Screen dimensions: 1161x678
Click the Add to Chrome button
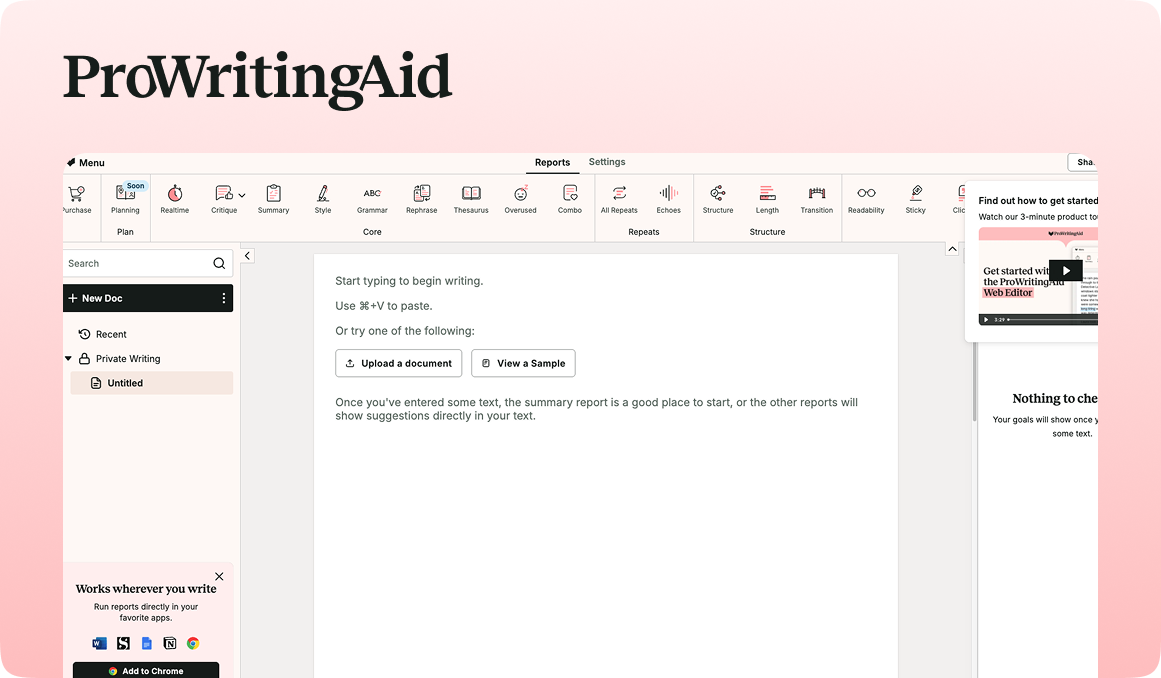(146, 671)
